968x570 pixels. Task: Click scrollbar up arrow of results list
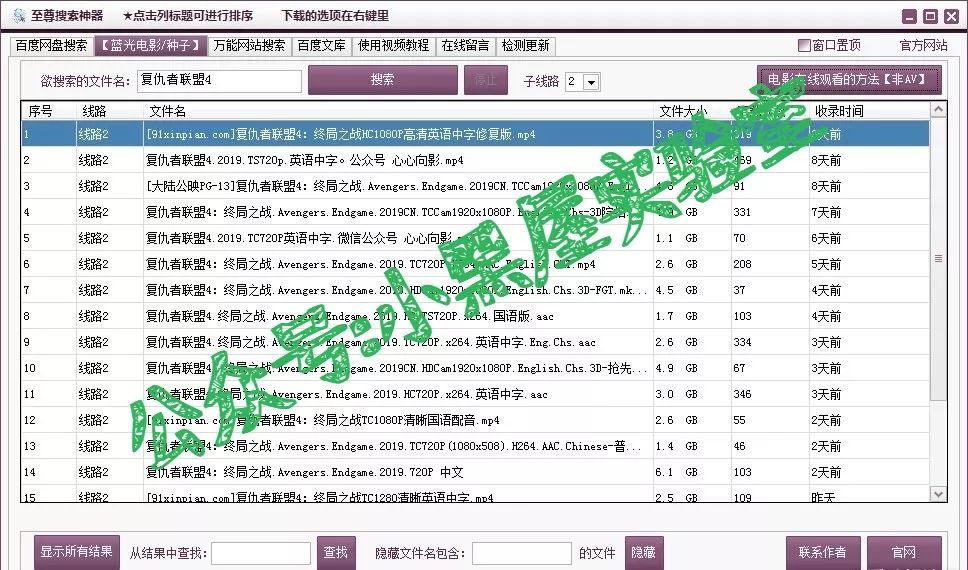pos(938,110)
